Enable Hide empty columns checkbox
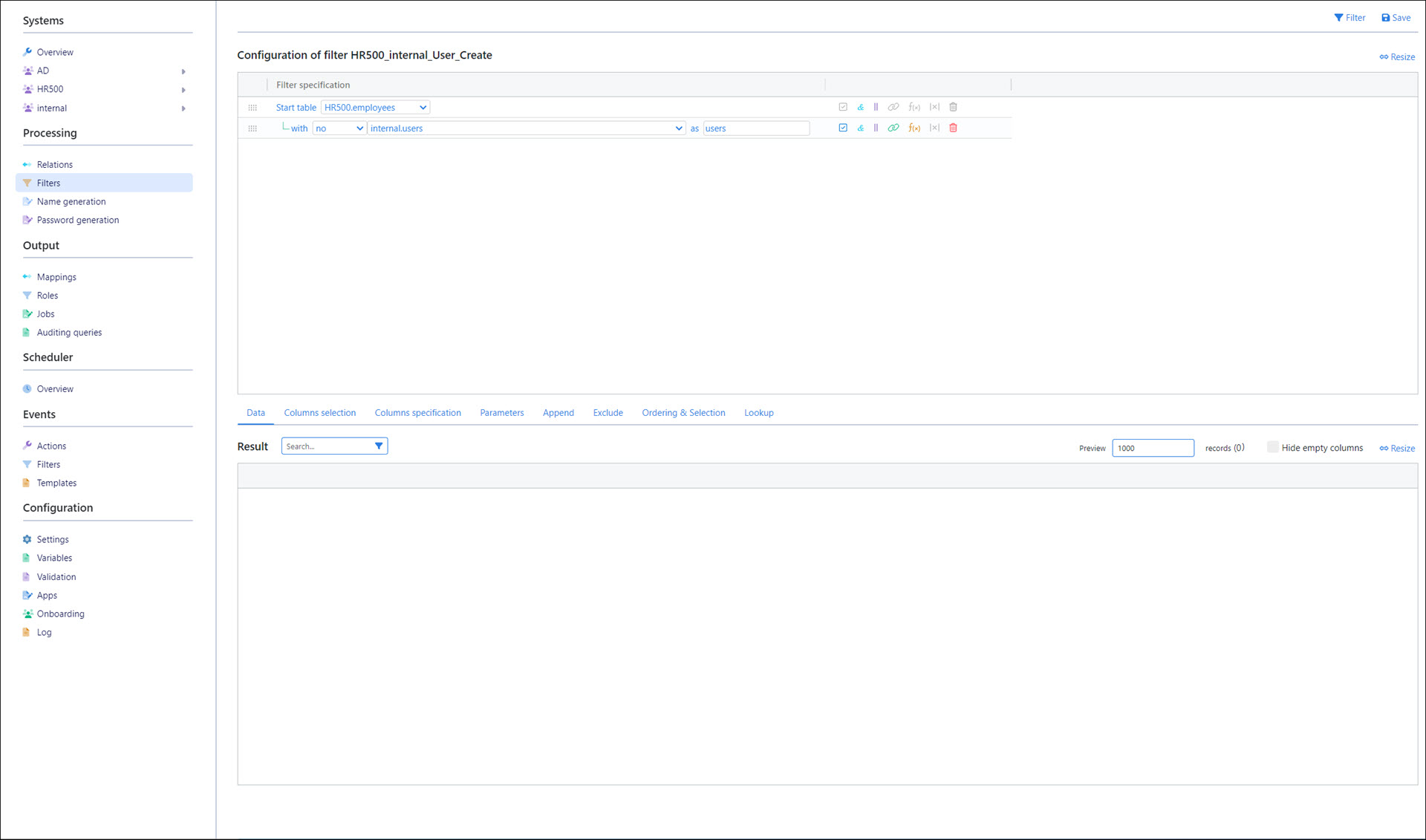The image size is (1426, 840). point(1272,447)
